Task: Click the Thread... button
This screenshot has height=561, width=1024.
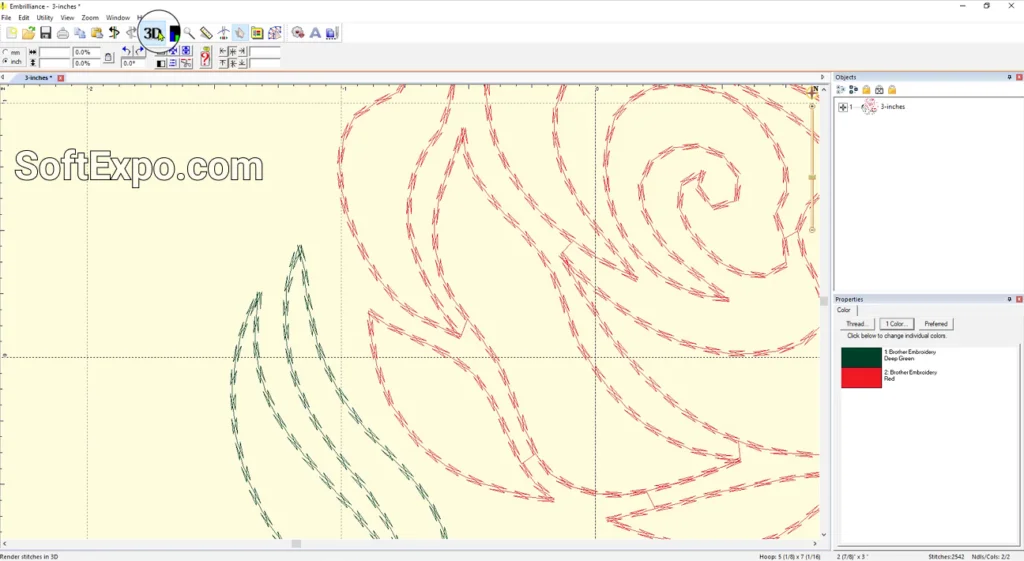Action: (x=856, y=324)
